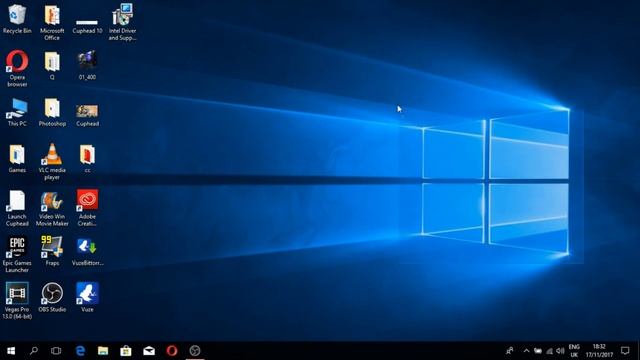Screen dimensions: 640x360
Task: Select the Games folder icon
Action: (x=17, y=159)
